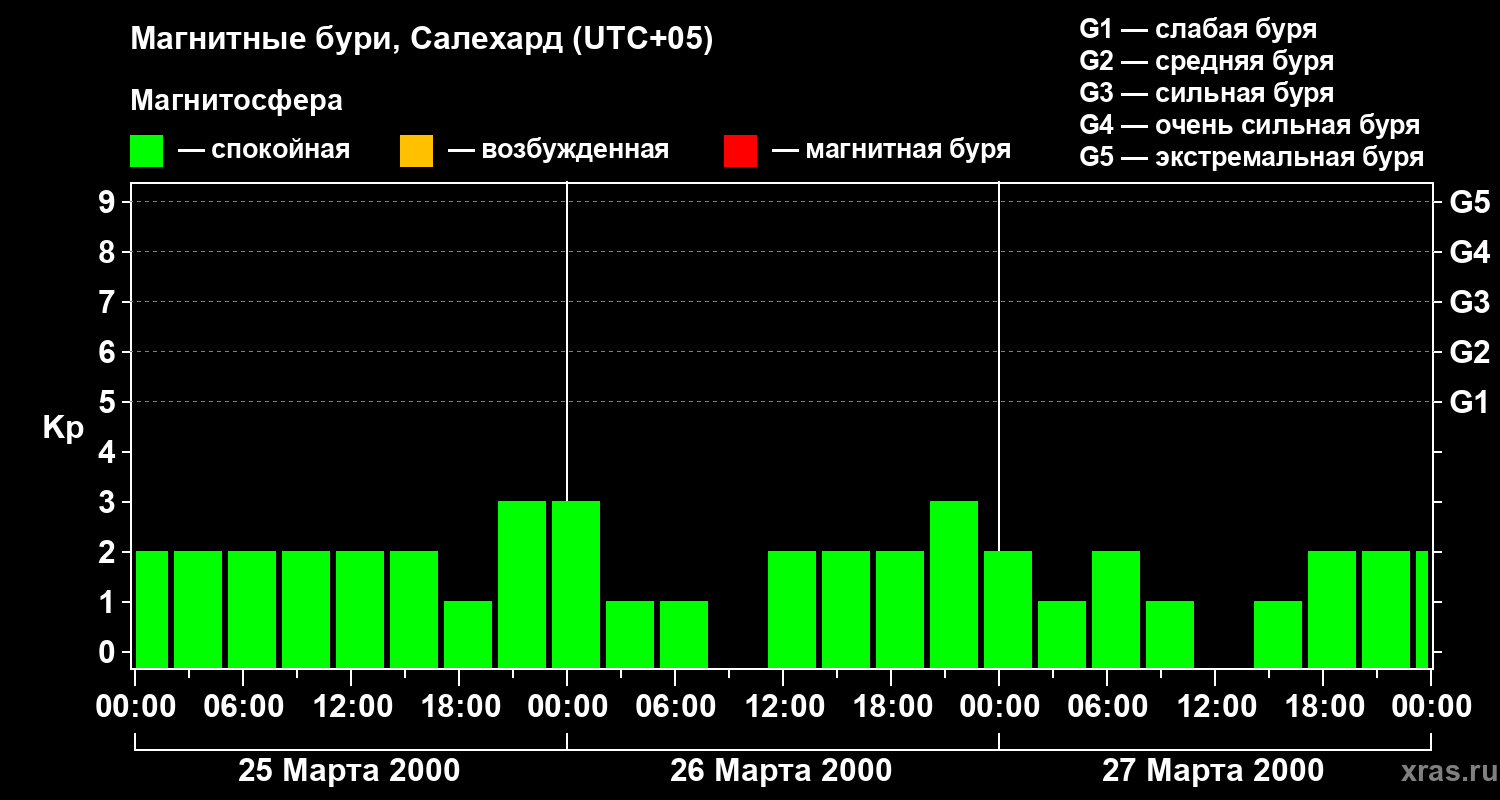The width and height of the screenshot is (1500, 800).
Task: Click the Kp 1 bar at 03:00 on 26 March
Action: click(x=630, y=634)
